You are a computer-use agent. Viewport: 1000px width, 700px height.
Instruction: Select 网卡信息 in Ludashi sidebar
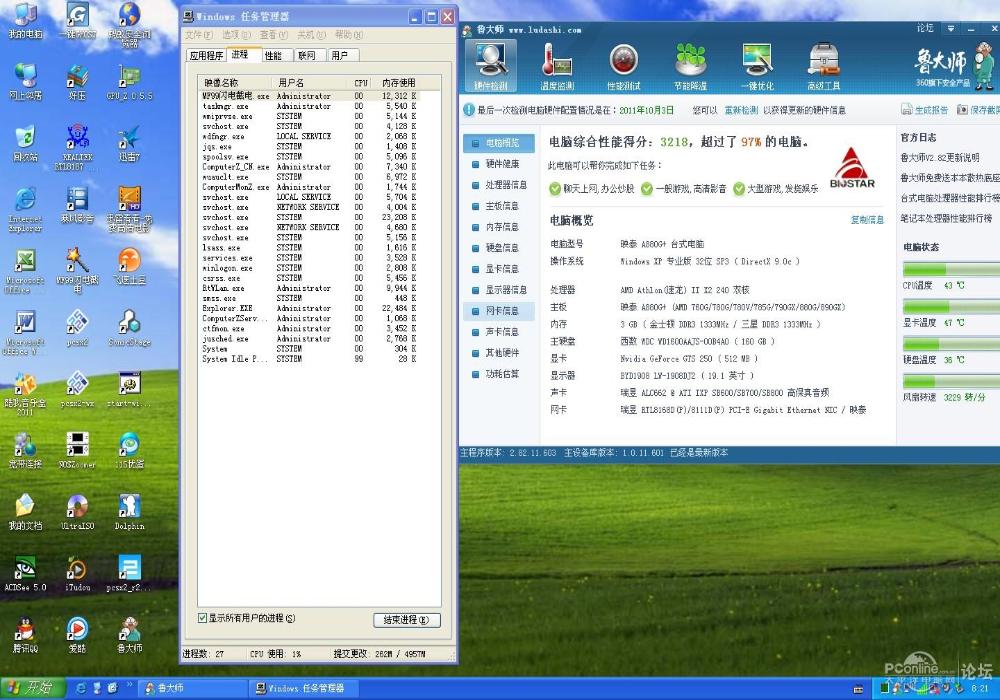(x=500, y=310)
